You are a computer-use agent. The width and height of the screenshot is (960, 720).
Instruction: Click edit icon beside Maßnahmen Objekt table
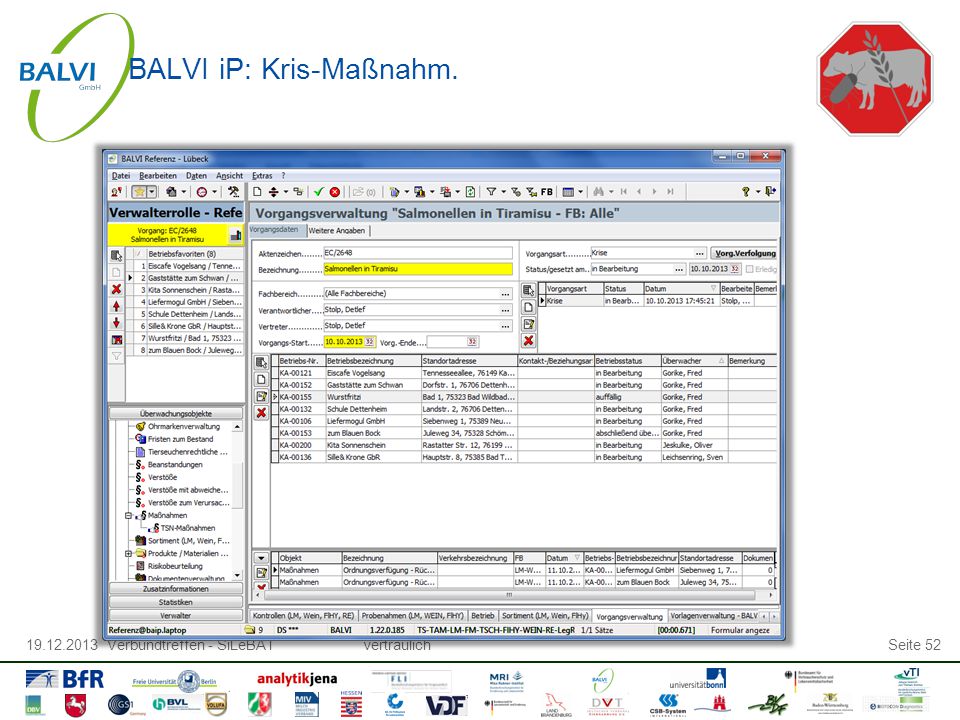(x=261, y=573)
